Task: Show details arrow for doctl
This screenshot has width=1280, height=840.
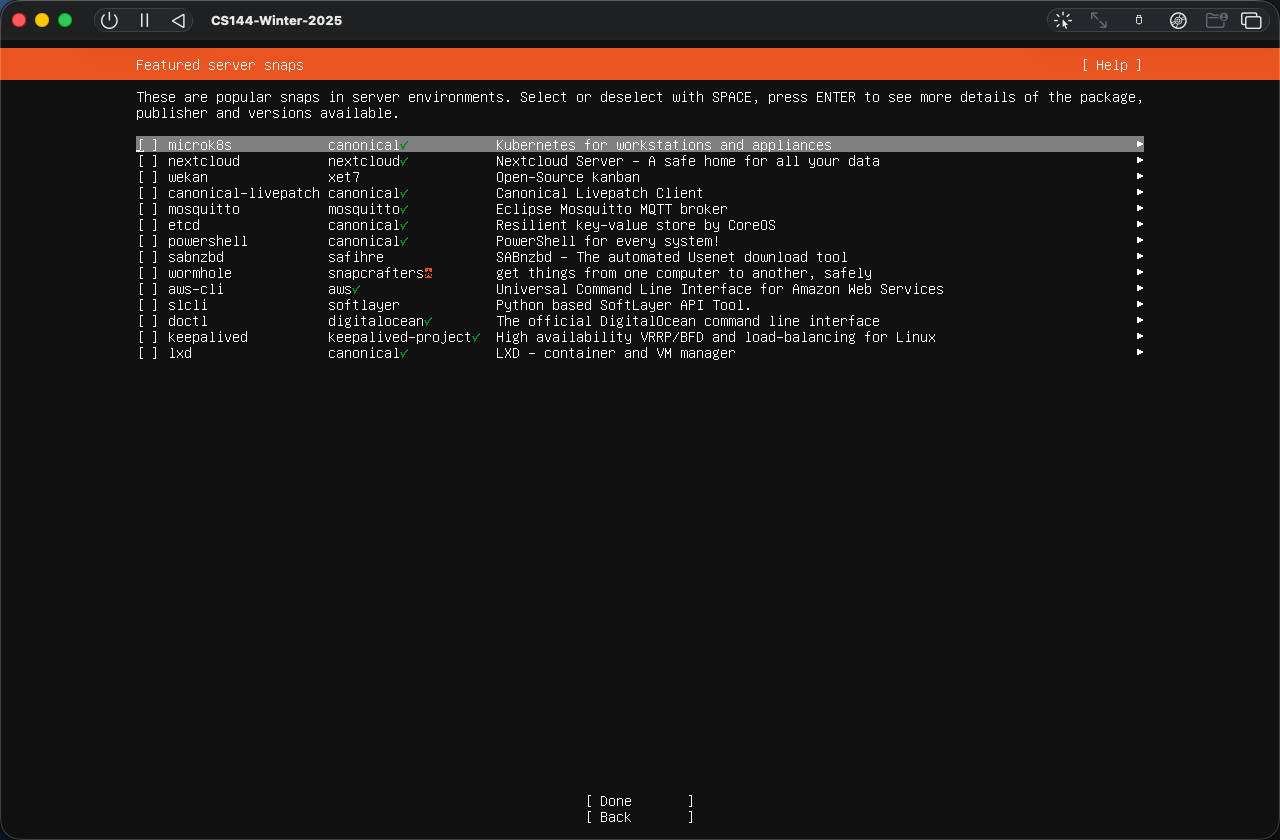Action: tap(1140, 321)
